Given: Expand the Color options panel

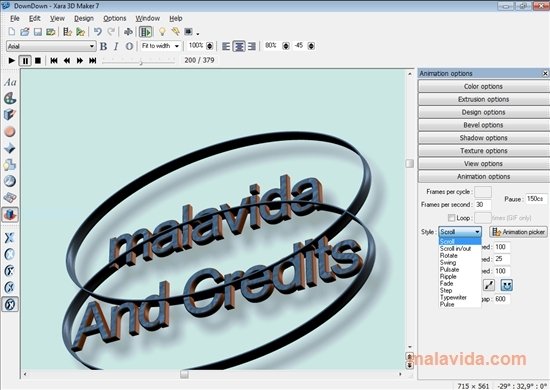Looking at the screenshot, I should pos(483,86).
